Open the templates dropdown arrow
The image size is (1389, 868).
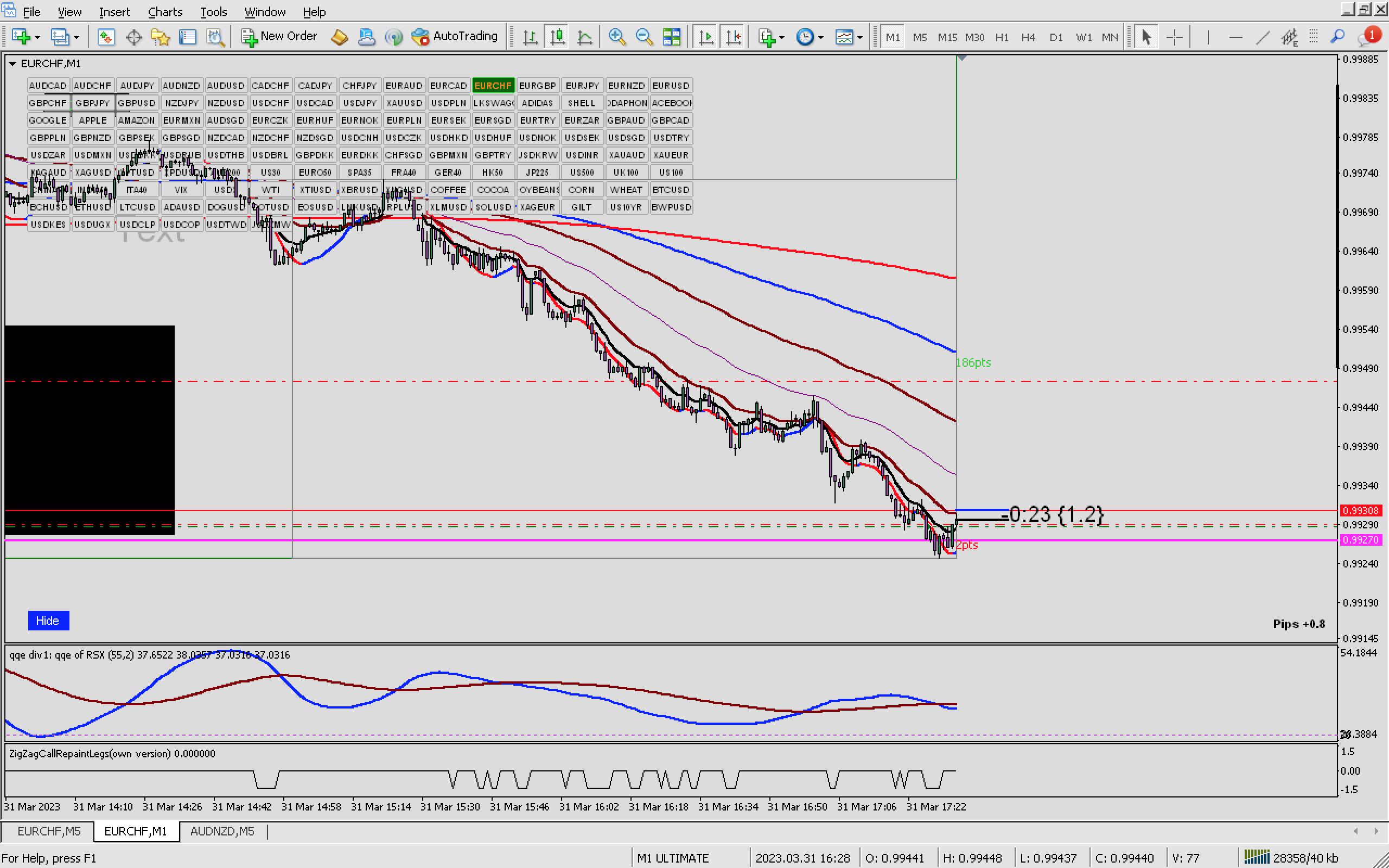860,38
